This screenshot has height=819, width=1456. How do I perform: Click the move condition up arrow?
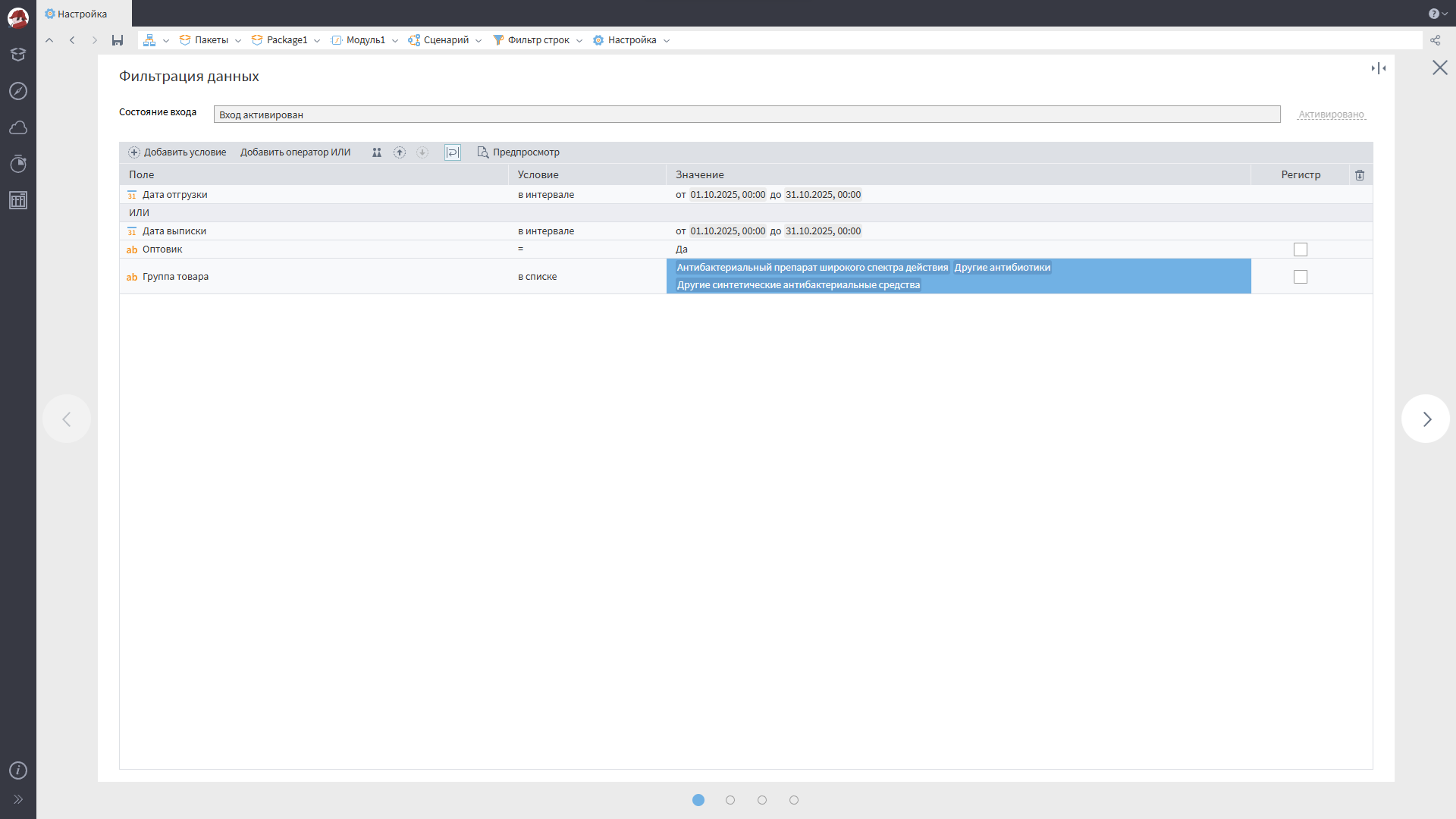400,152
